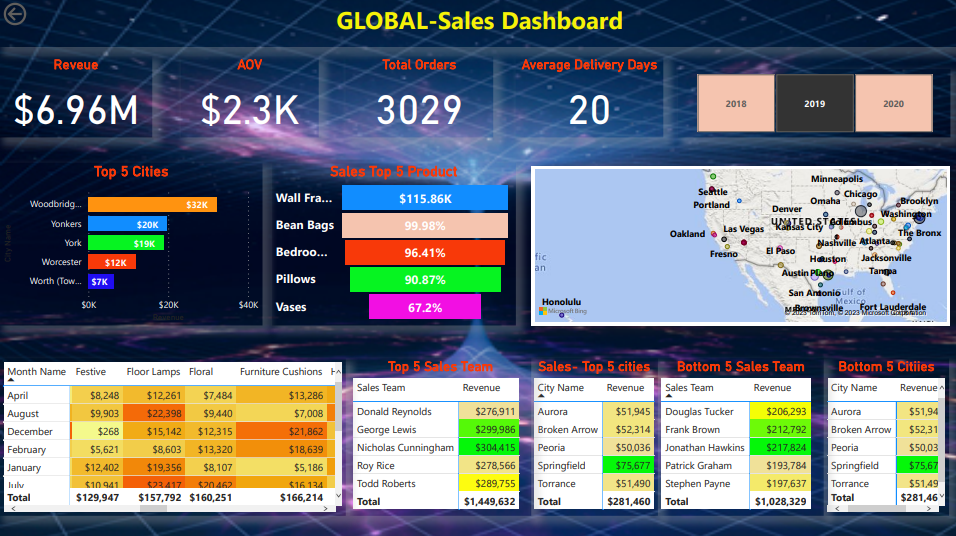This screenshot has height=536, width=956.
Task: Click December Festive value $268
Action: tap(97, 431)
